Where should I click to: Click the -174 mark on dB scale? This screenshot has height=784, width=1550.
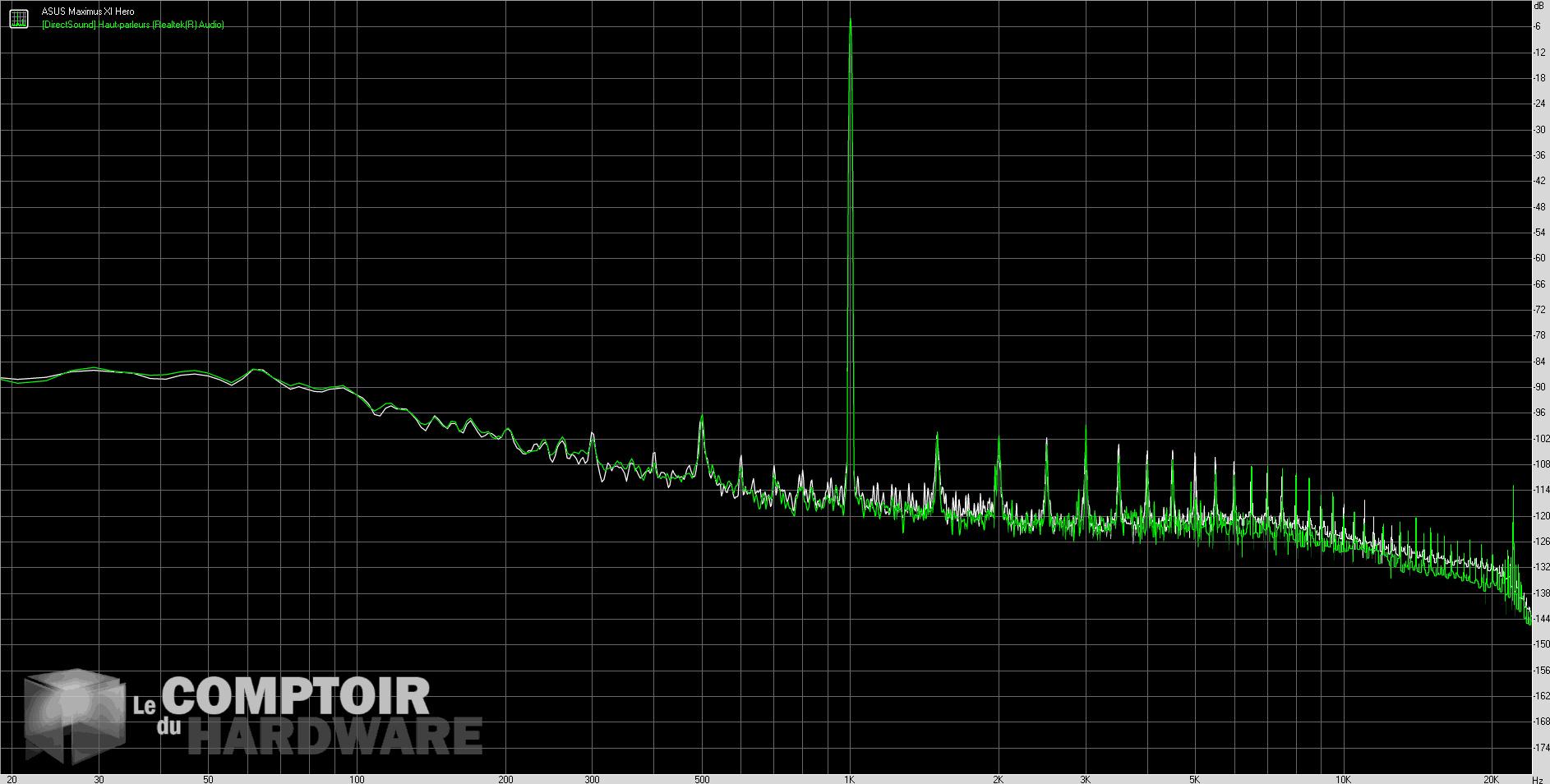(x=1541, y=747)
